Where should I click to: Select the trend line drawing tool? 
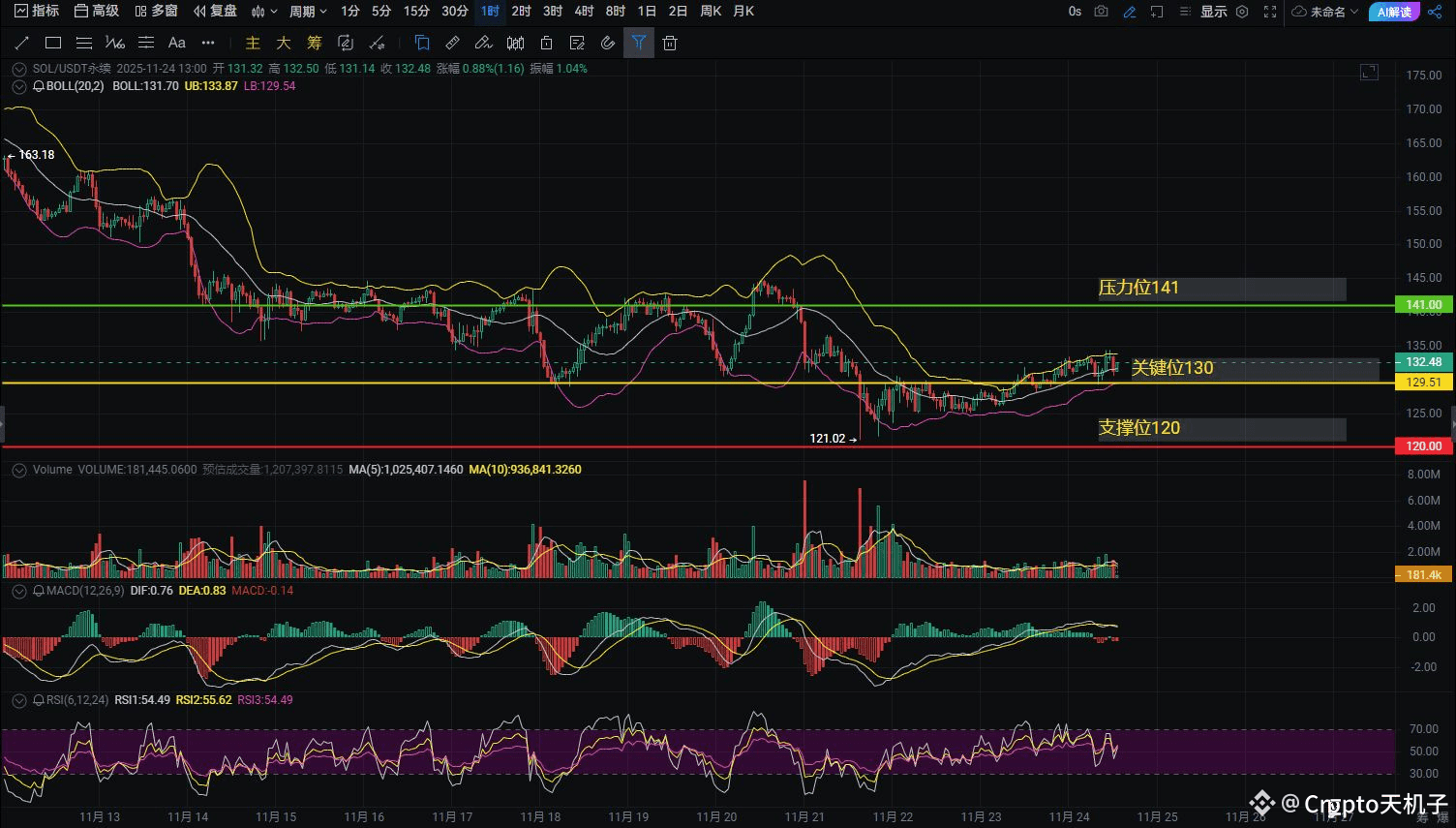tap(22, 43)
